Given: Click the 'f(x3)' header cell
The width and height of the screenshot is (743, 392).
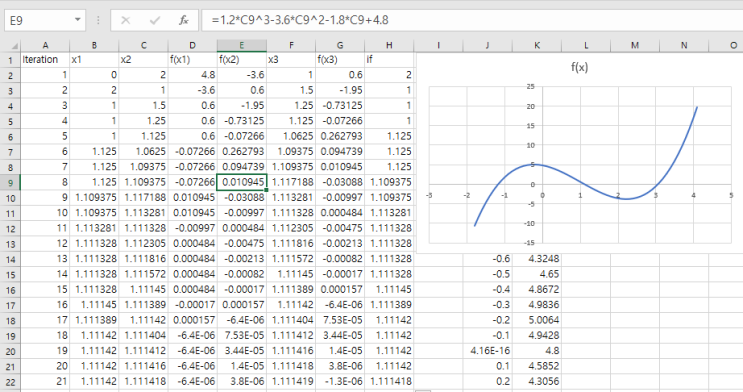Looking at the screenshot, I should 340,59.
